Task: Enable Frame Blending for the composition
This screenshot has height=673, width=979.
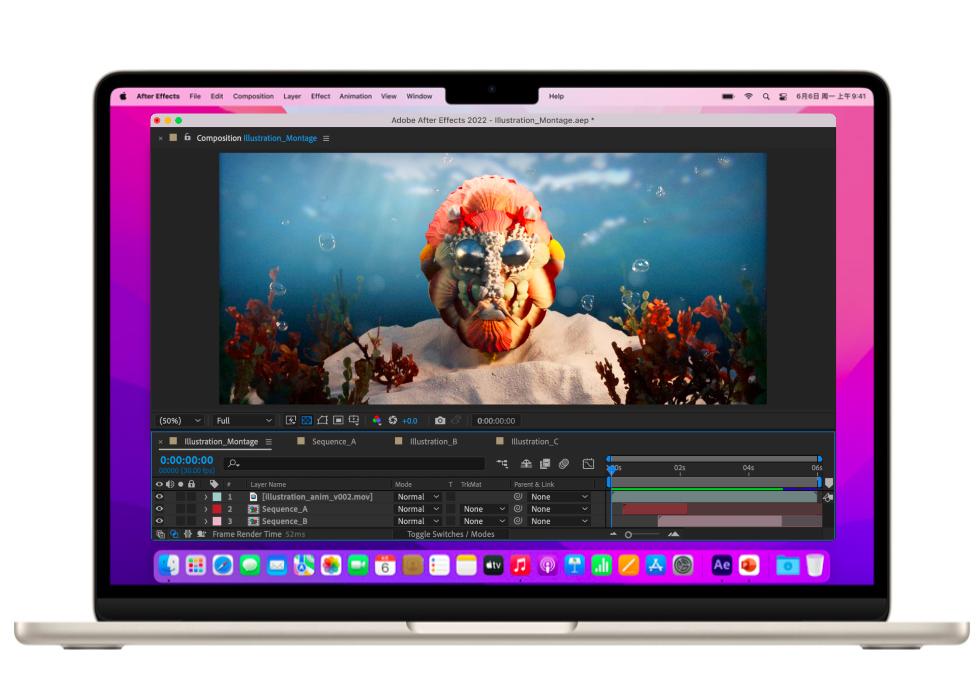Action: click(x=544, y=463)
